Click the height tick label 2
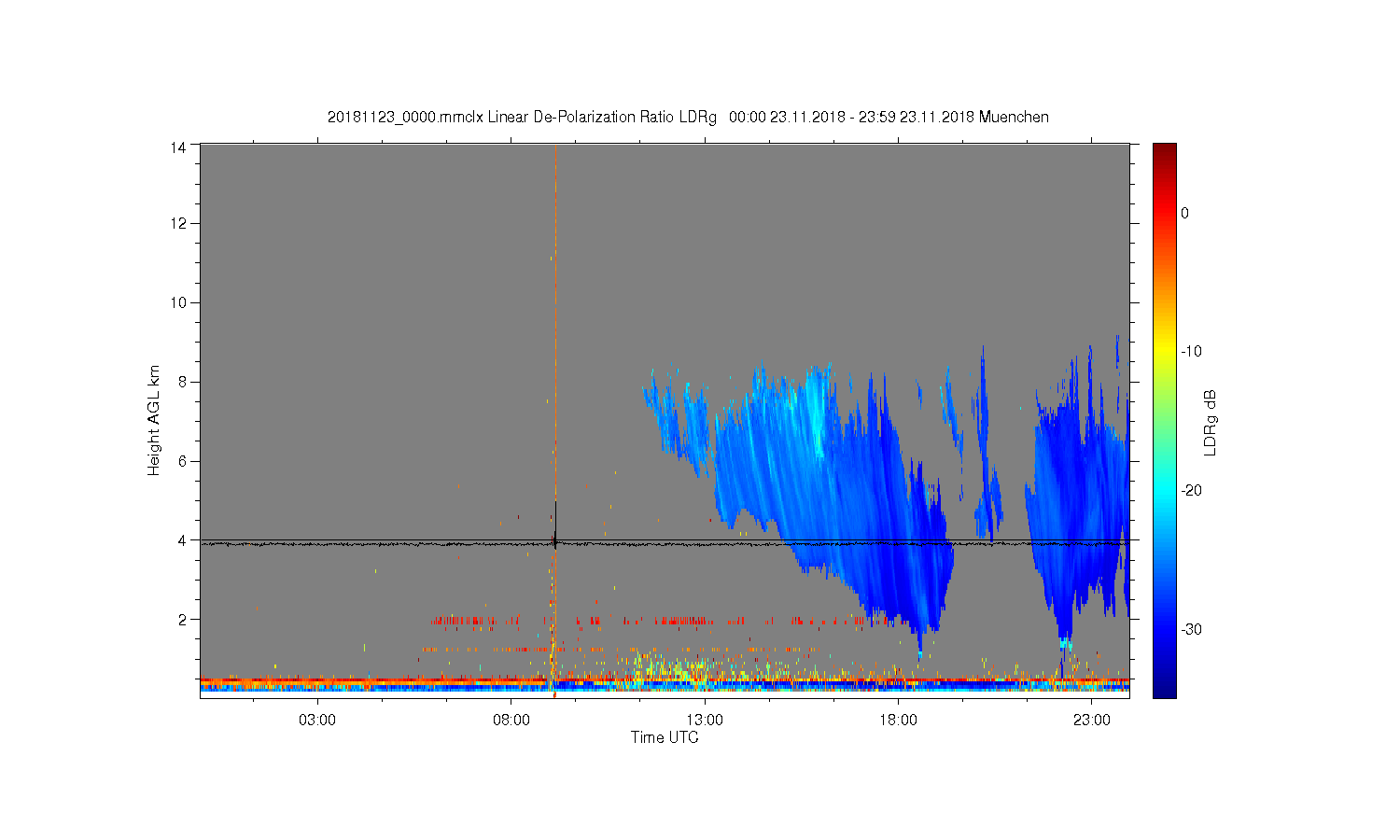1400x840 pixels. click(x=182, y=619)
